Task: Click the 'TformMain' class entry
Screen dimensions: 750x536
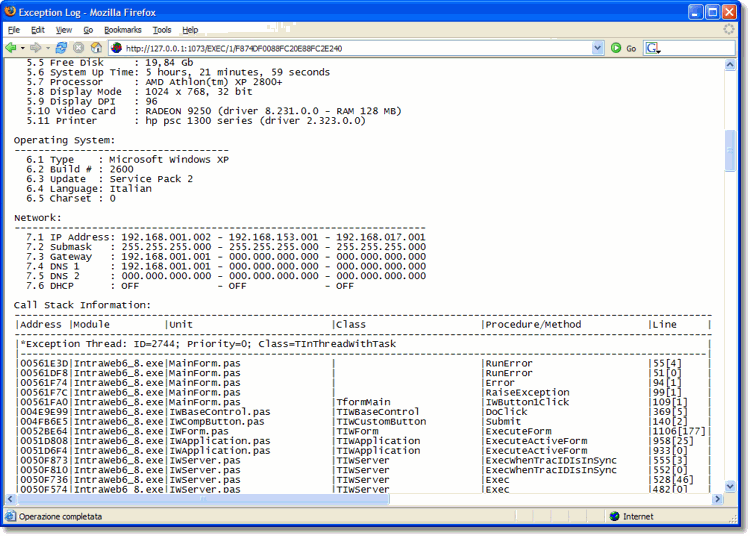Action: coord(363,402)
